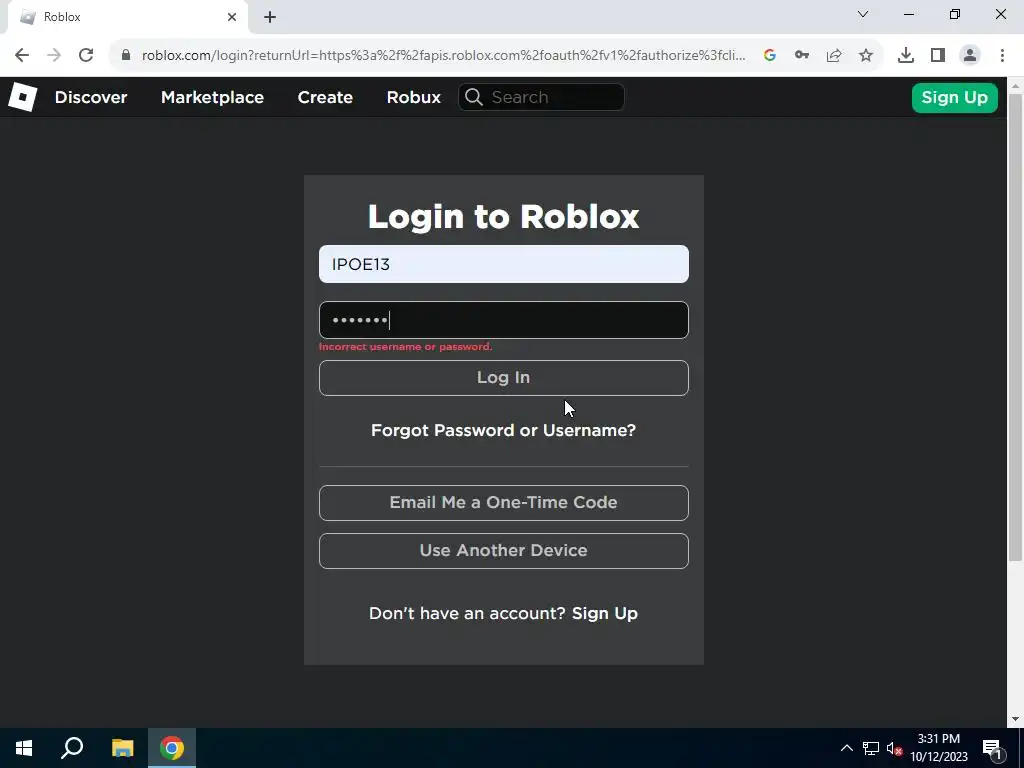The image size is (1024, 768).
Task: Bookmark this page with the star icon
Action: [866, 56]
